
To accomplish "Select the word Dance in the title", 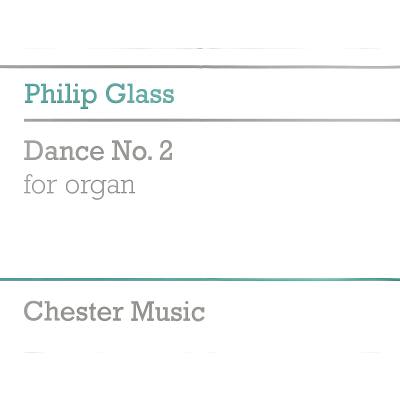I will (x=64, y=151).
